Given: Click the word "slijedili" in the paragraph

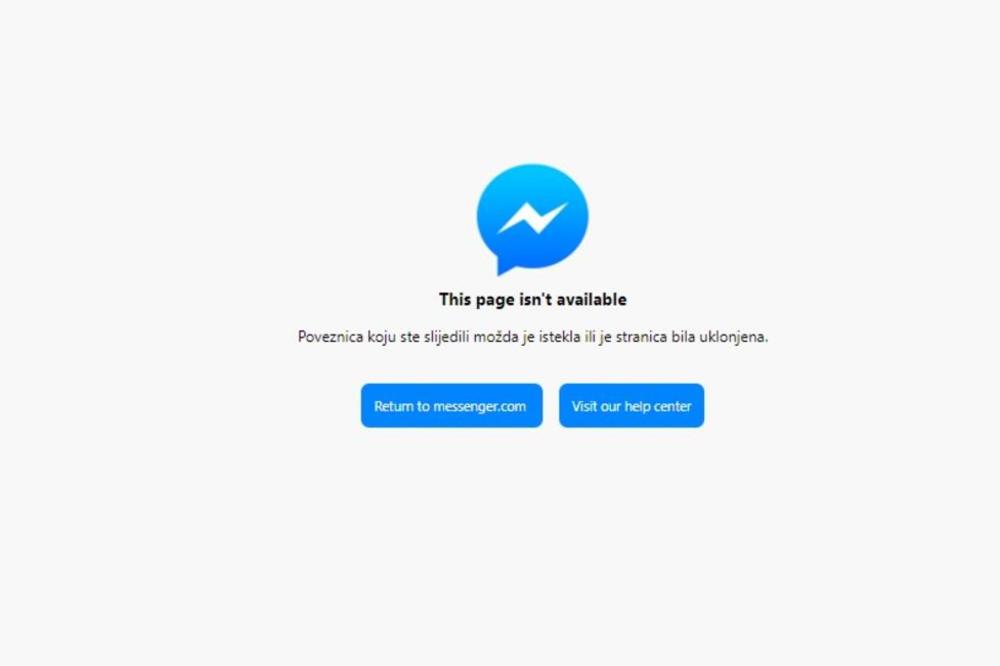Looking at the screenshot, I should click(x=446, y=337).
